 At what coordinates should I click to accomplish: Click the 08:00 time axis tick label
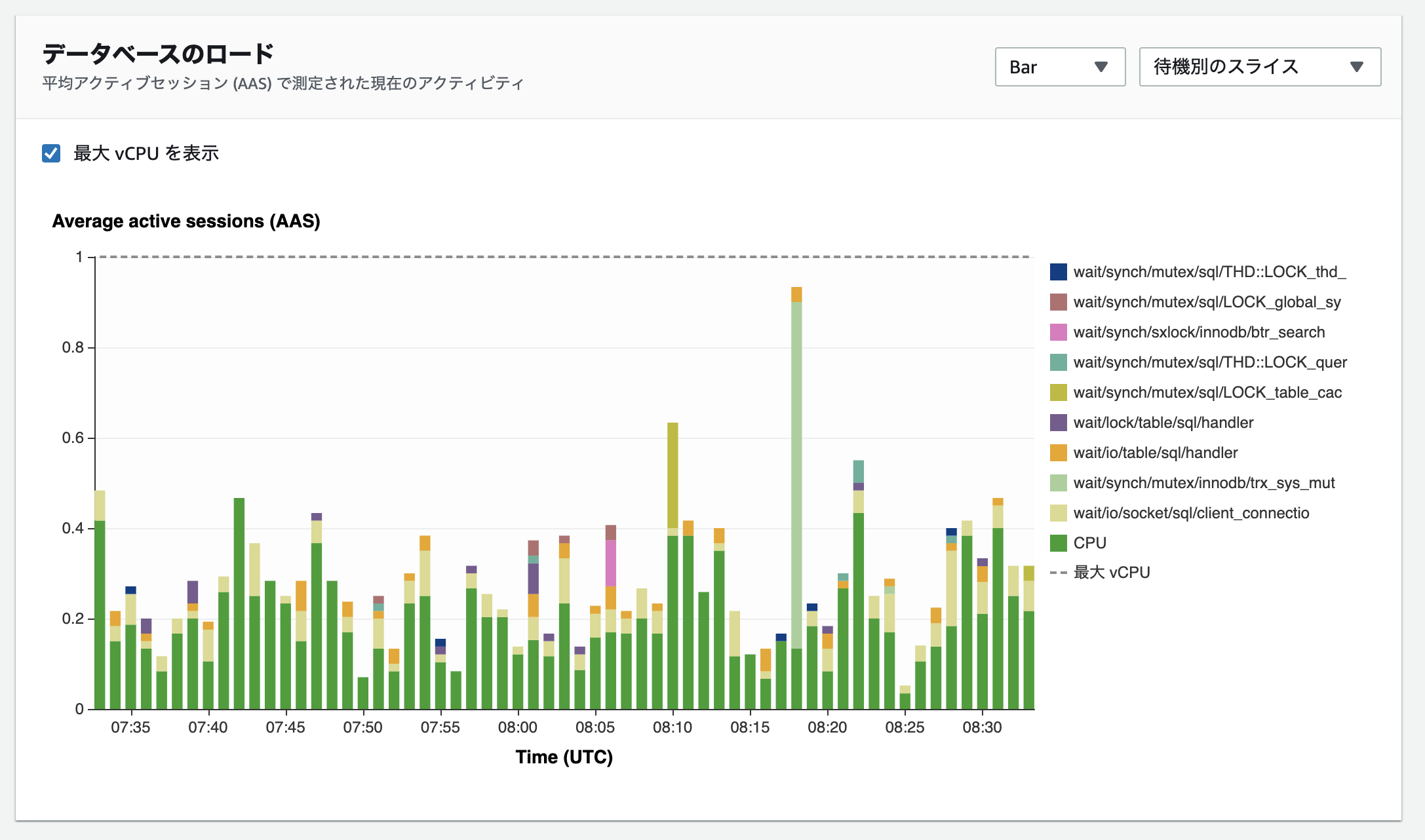(x=517, y=727)
